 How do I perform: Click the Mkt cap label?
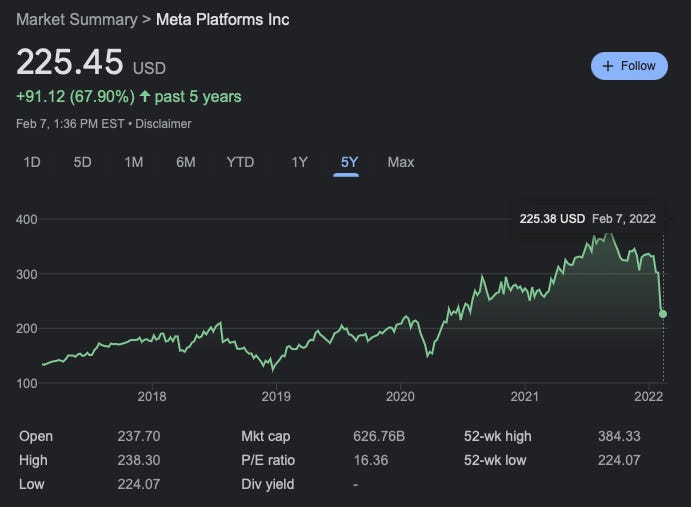(265, 436)
